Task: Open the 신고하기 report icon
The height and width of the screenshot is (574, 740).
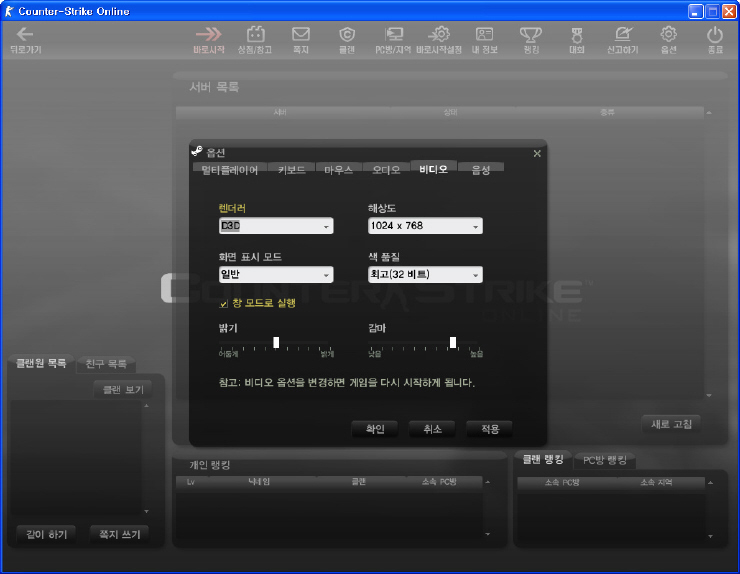Action: [623, 34]
